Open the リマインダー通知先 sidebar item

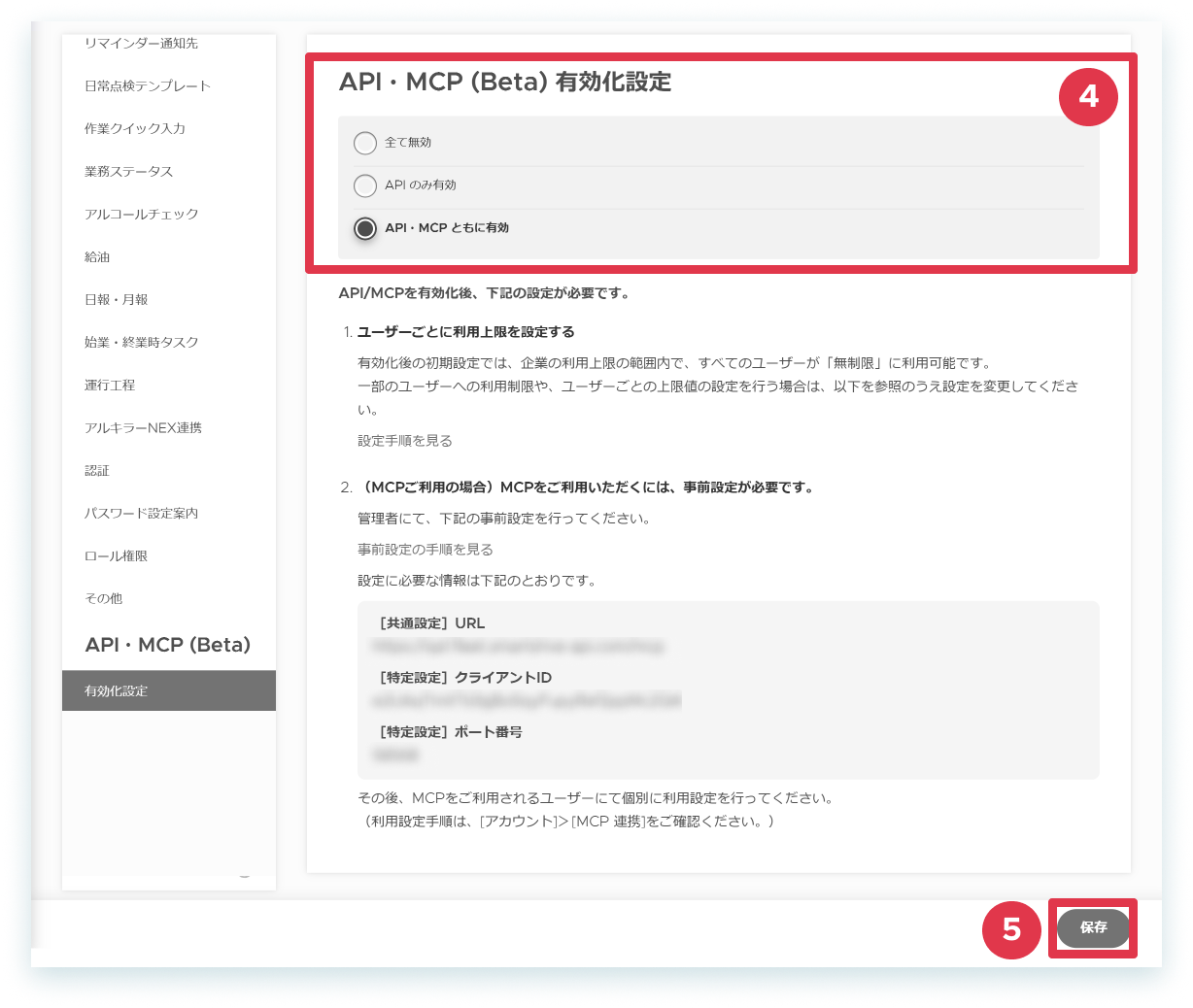[x=141, y=44]
